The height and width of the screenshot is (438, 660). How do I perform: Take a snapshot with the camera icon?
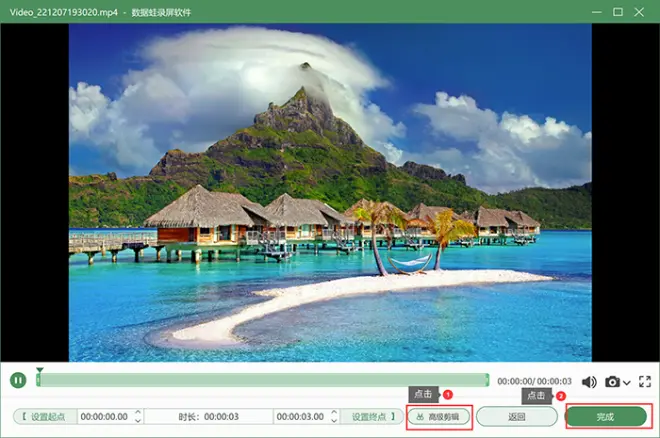pyautogui.click(x=612, y=382)
